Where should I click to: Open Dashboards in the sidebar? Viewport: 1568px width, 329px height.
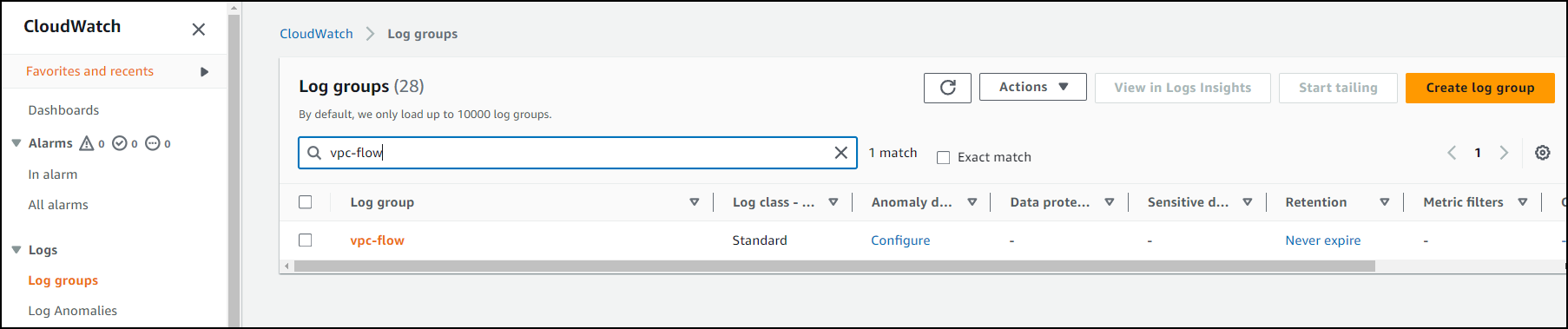point(63,110)
